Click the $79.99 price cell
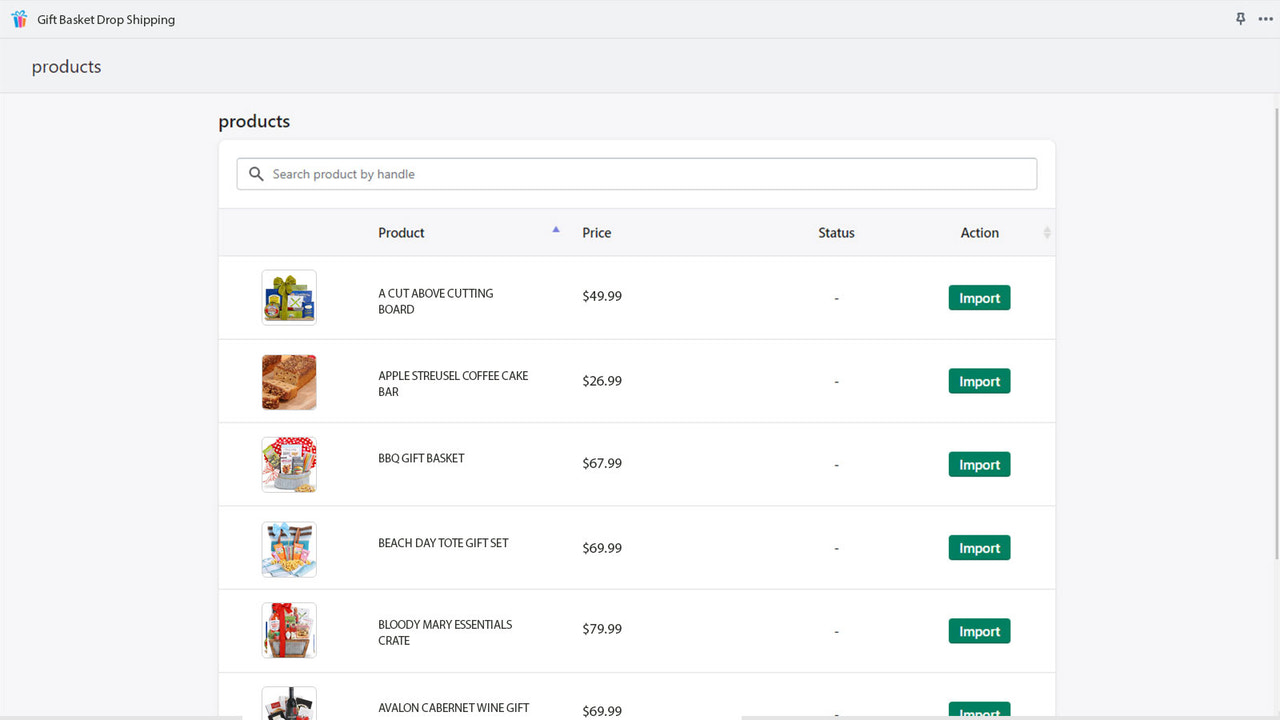1280x720 pixels. pos(602,629)
